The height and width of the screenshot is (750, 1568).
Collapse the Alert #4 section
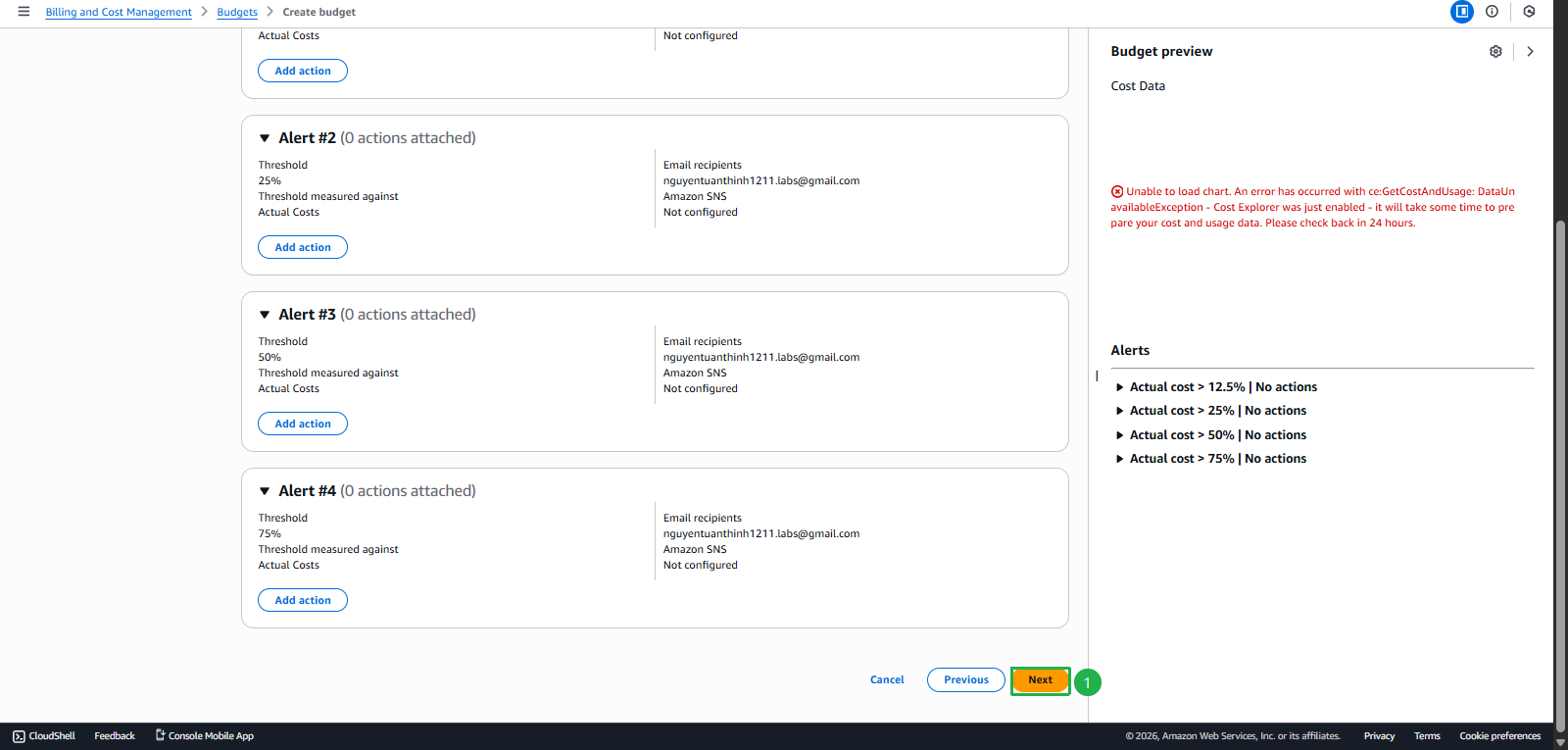(265, 491)
